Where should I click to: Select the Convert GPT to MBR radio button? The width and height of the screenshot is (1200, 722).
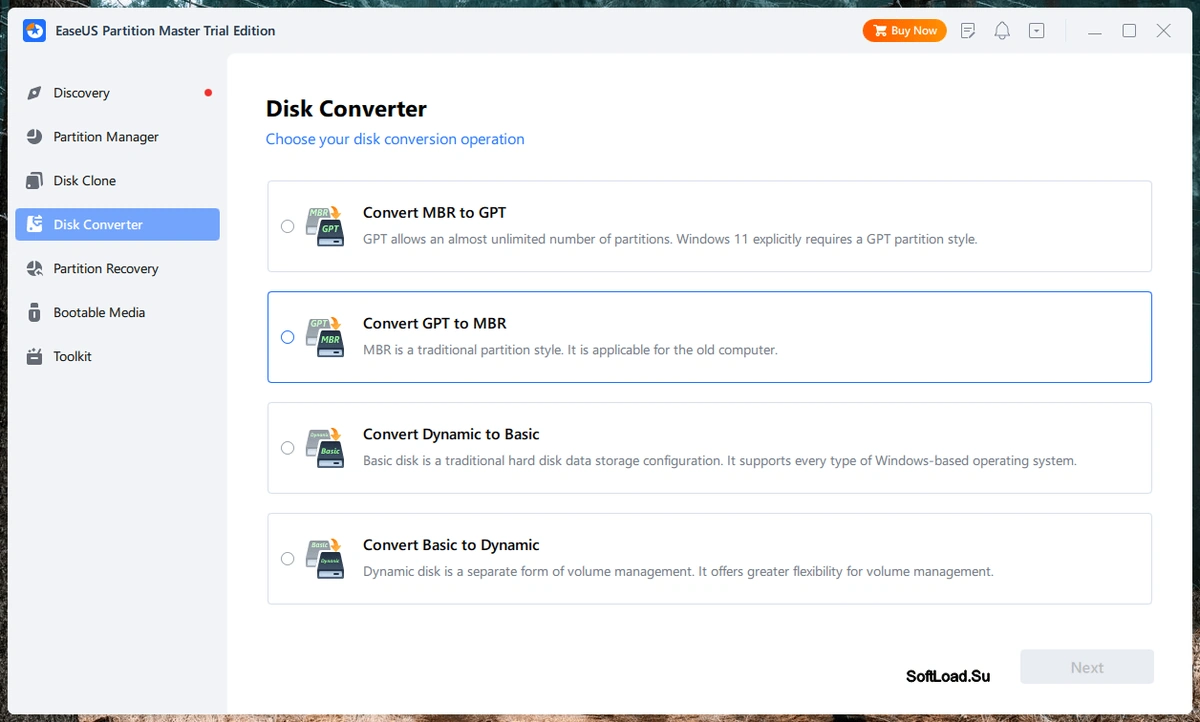[x=288, y=337]
